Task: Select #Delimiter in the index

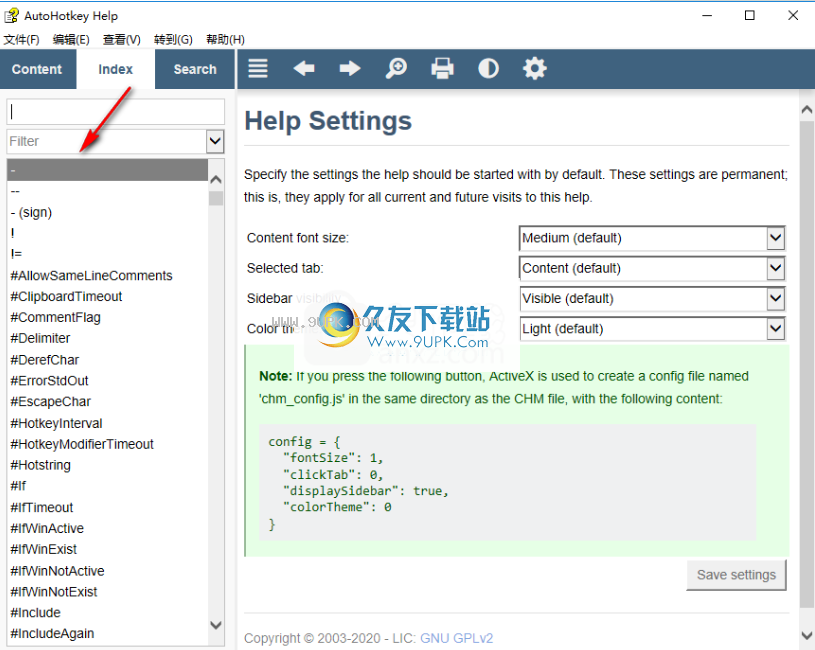Action: coord(108,338)
